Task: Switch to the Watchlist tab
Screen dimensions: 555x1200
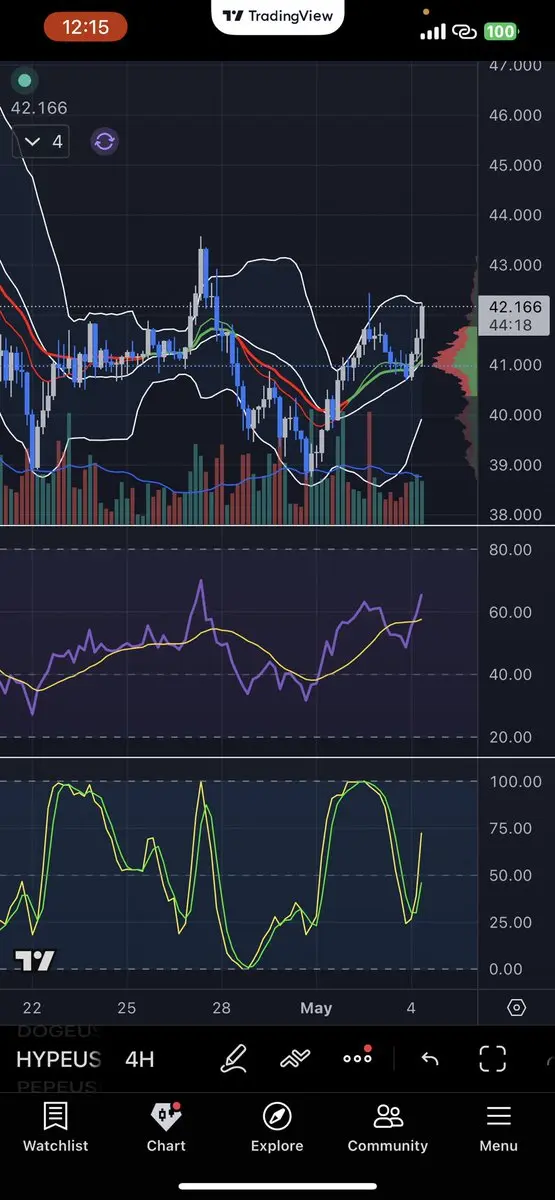Action: point(56,1128)
